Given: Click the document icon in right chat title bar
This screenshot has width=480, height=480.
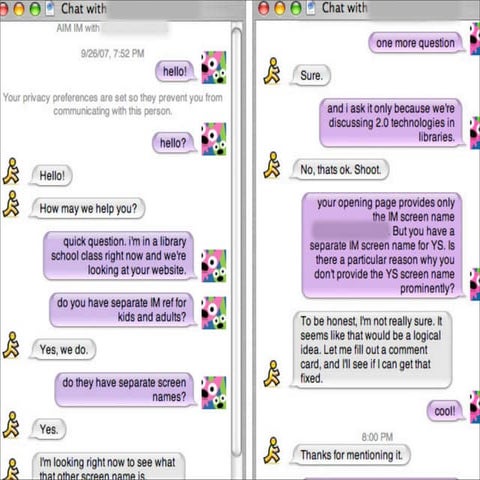Looking at the screenshot, I should click(x=311, y=8).
